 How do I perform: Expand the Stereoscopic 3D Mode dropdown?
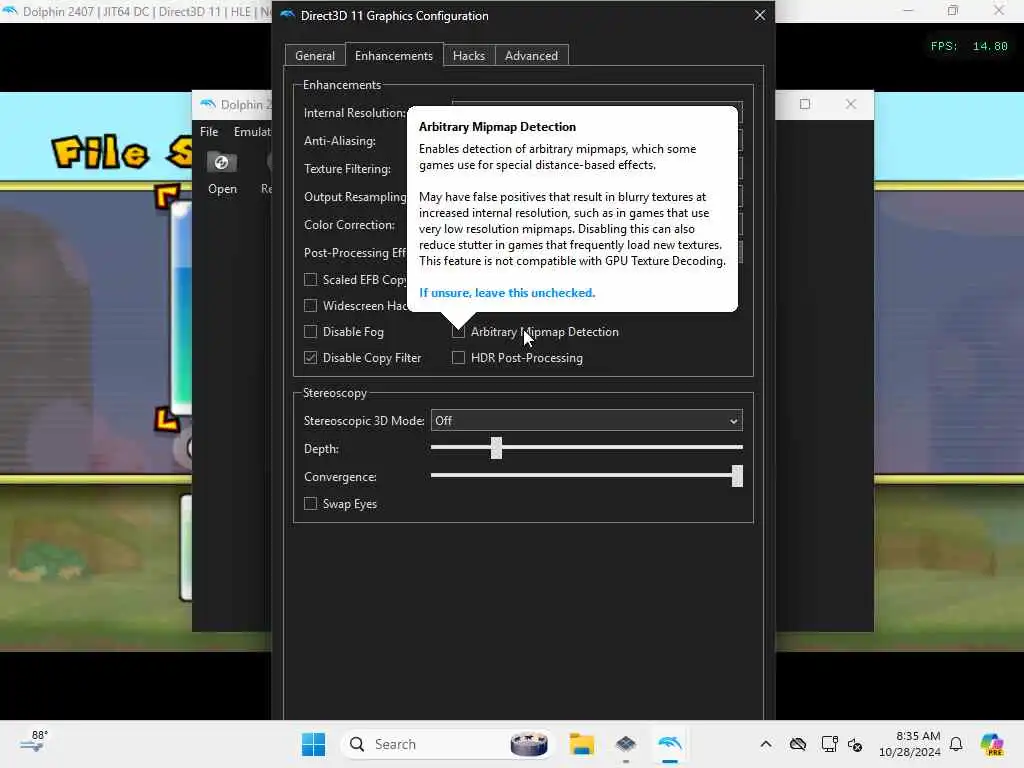point(586,421)
